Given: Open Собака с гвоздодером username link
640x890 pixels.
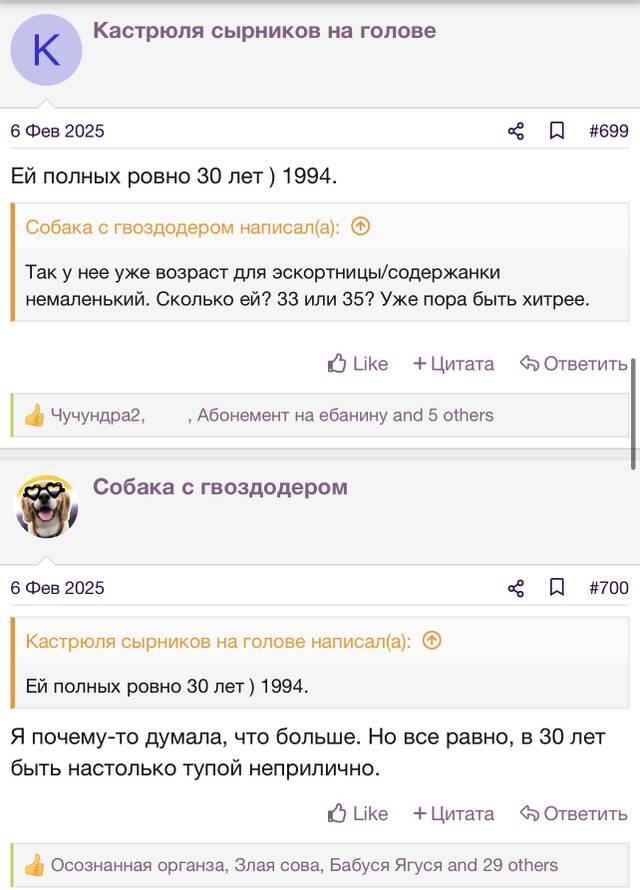Looking at the screenshot, I should 220,487.
